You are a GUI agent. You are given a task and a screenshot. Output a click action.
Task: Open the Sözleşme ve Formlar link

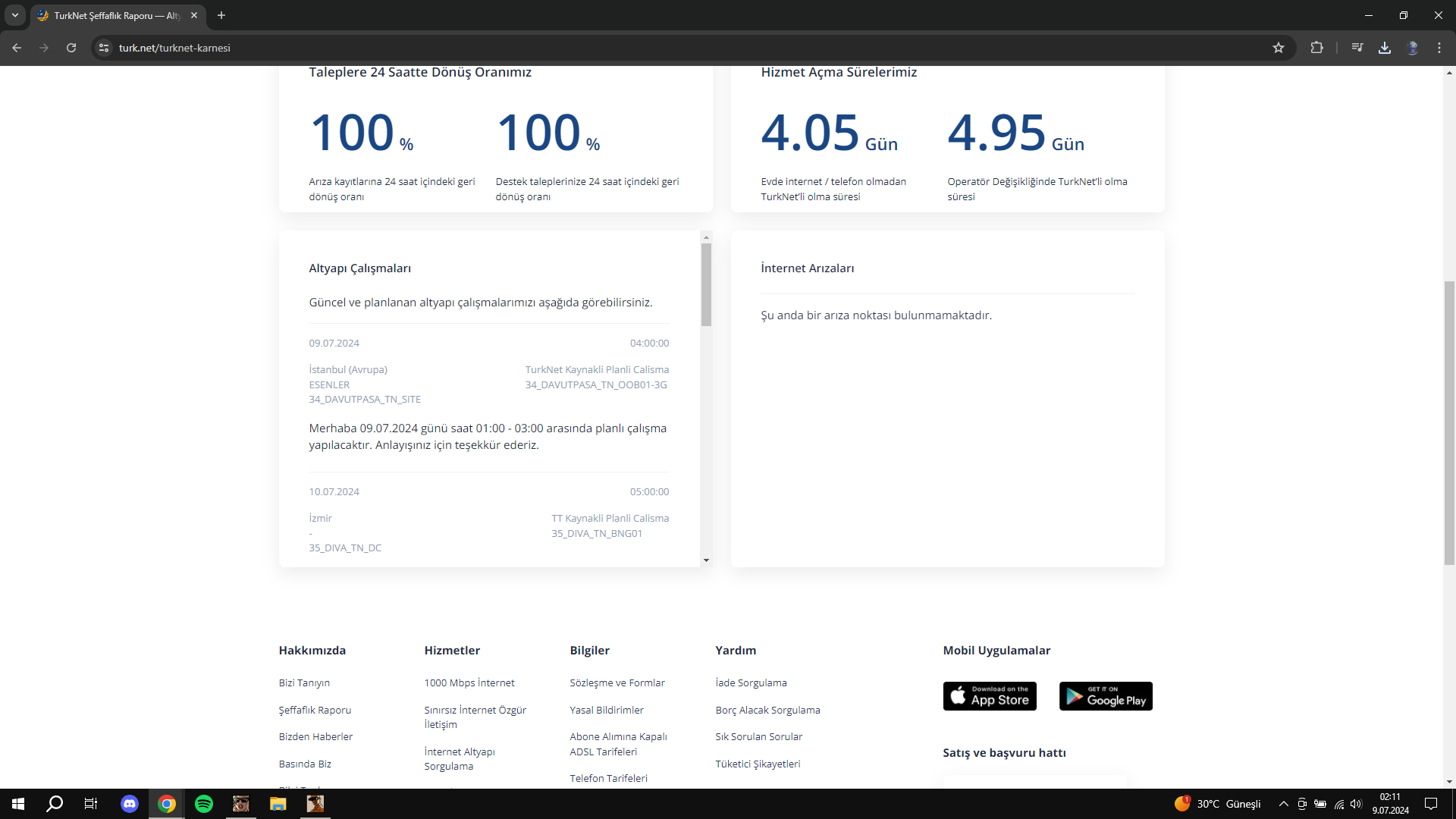617,682
